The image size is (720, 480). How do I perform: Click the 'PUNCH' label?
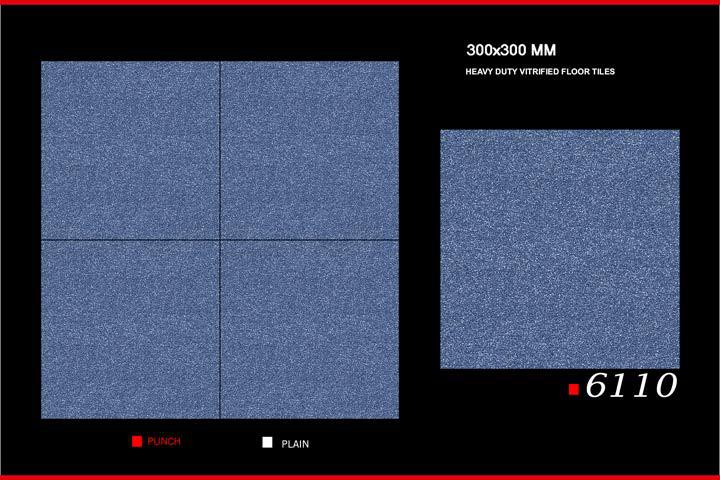pos(164,441)
